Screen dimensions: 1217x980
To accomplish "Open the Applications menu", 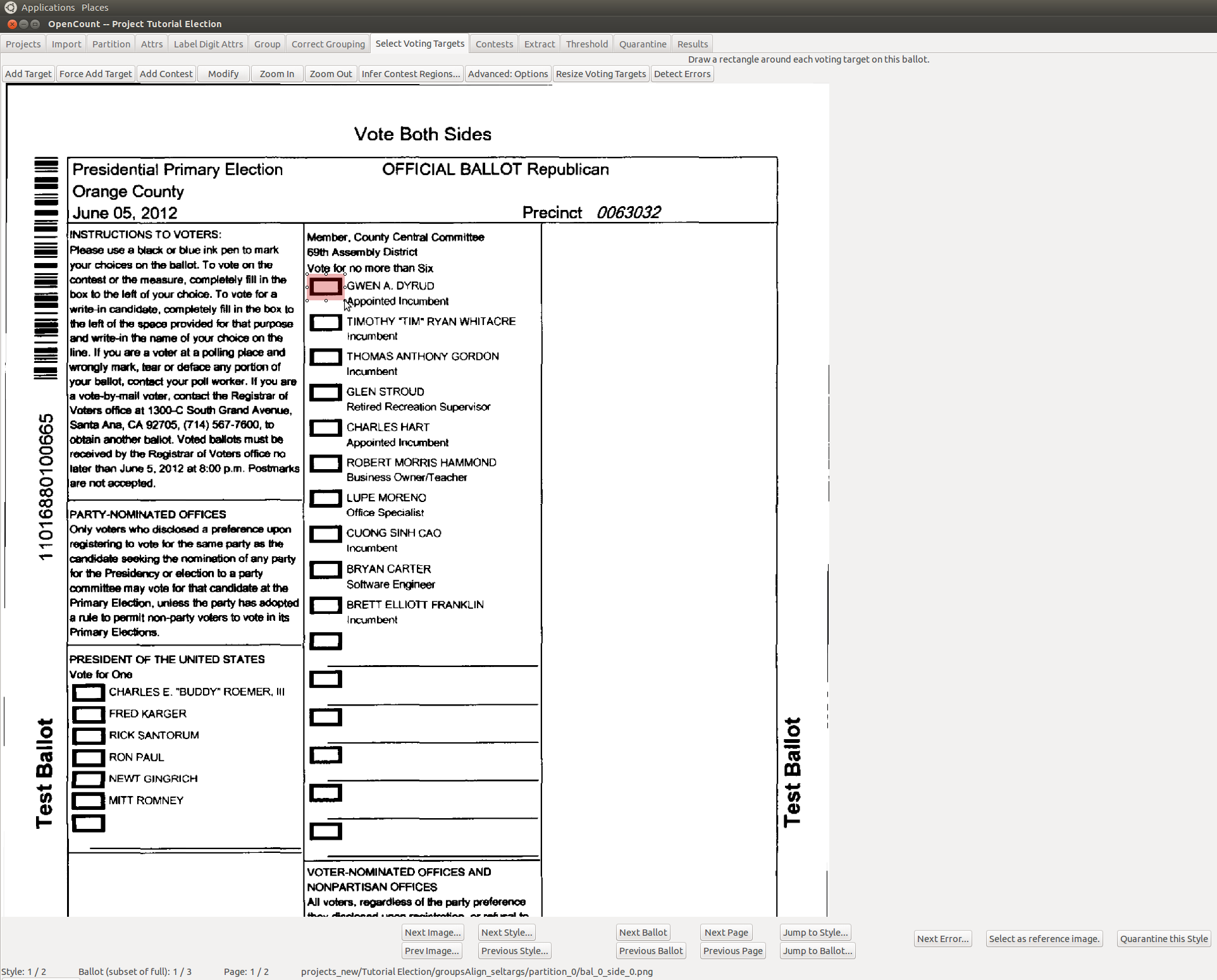I will coord(48,8).
